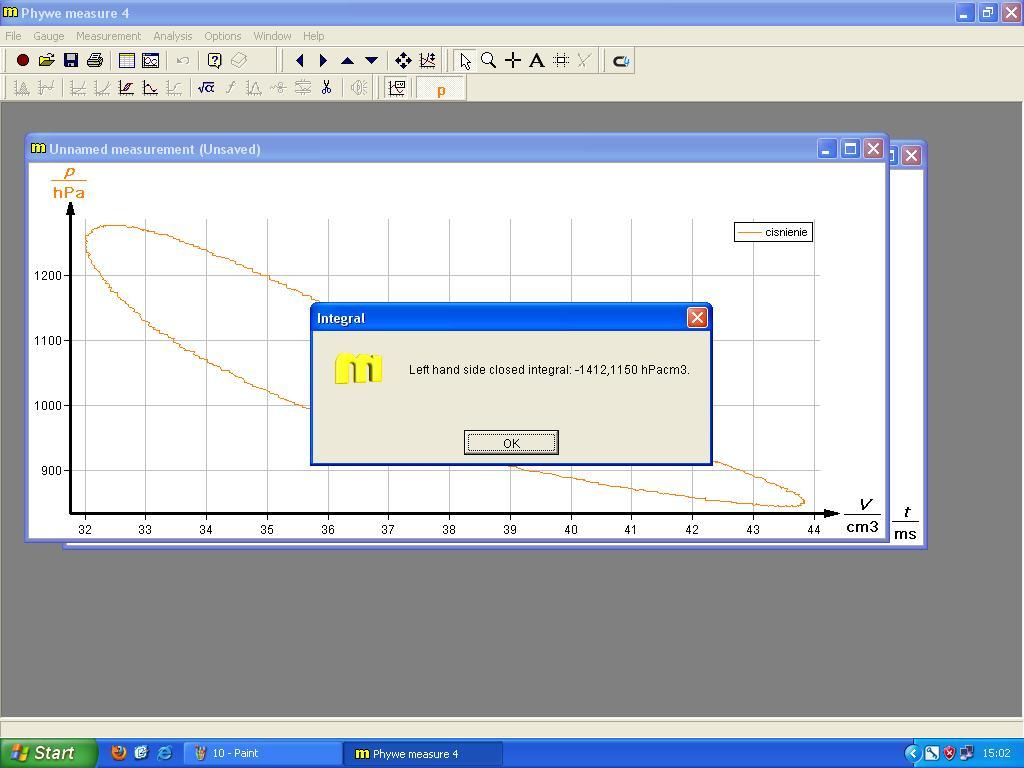Shift the chart left with the left arrow
Viewport: 1024px width, 768px height.
click(x=300, y=61)
